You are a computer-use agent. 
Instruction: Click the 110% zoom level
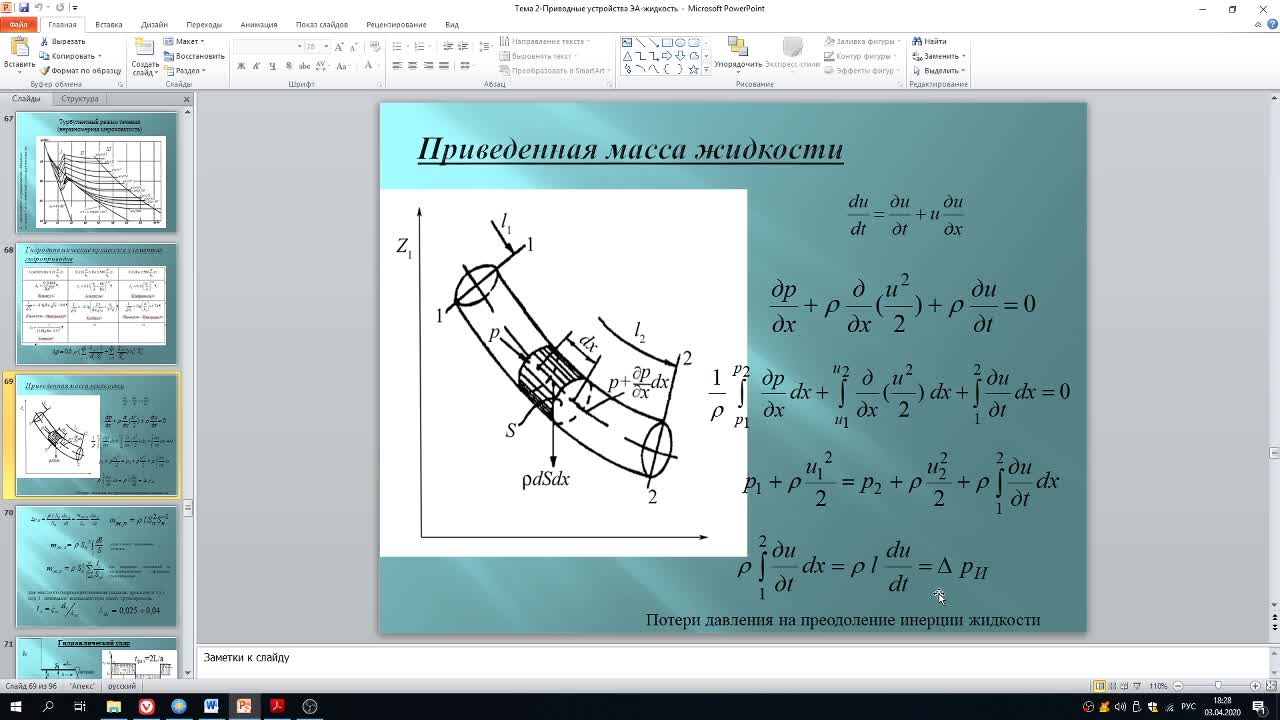pyautogui.click(x=1158, y=686)
